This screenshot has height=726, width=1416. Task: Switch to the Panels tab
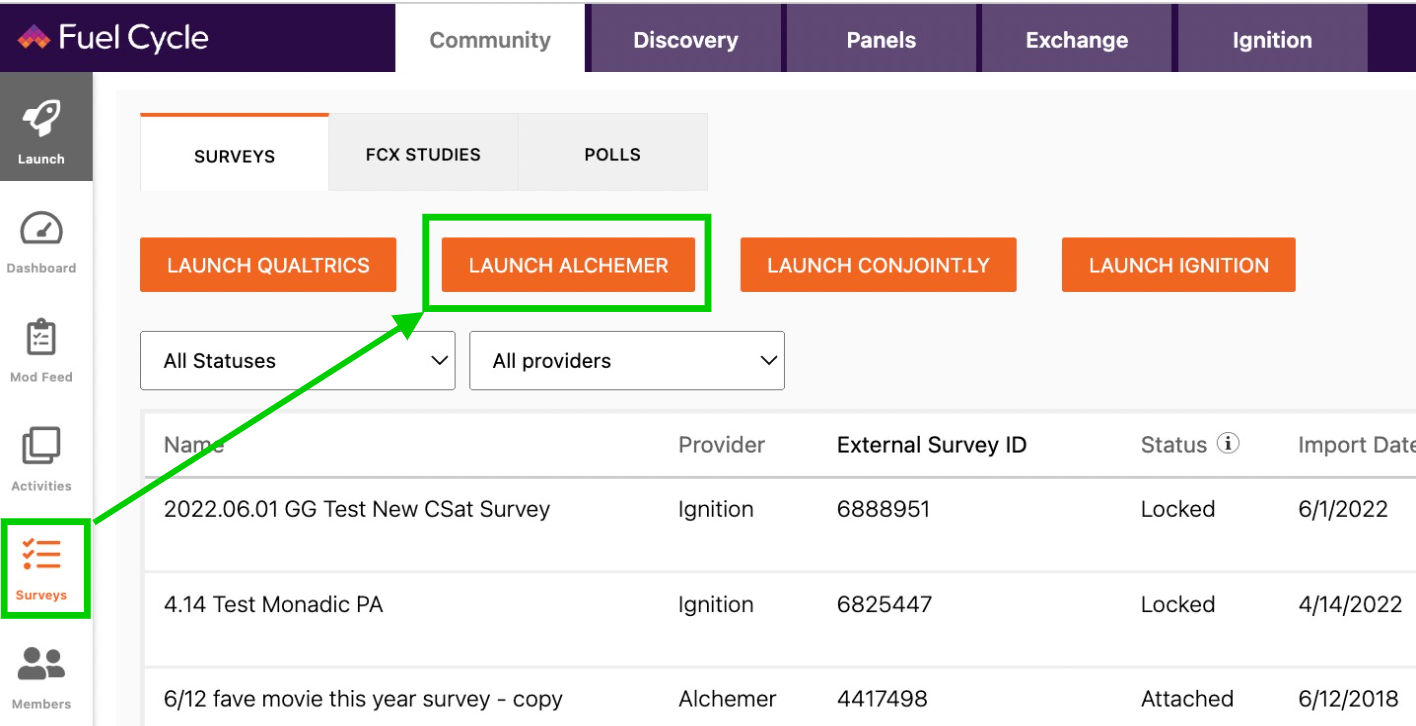click(881, 40)
